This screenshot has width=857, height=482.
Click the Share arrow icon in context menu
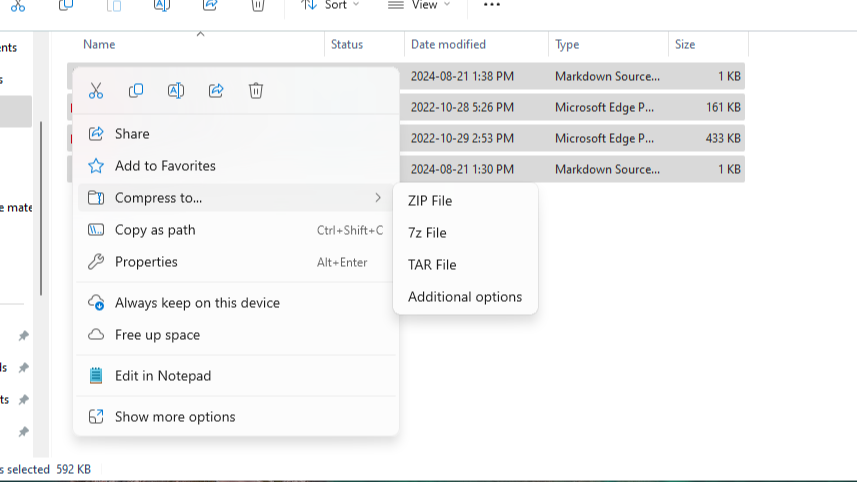[x=216, y=91]
